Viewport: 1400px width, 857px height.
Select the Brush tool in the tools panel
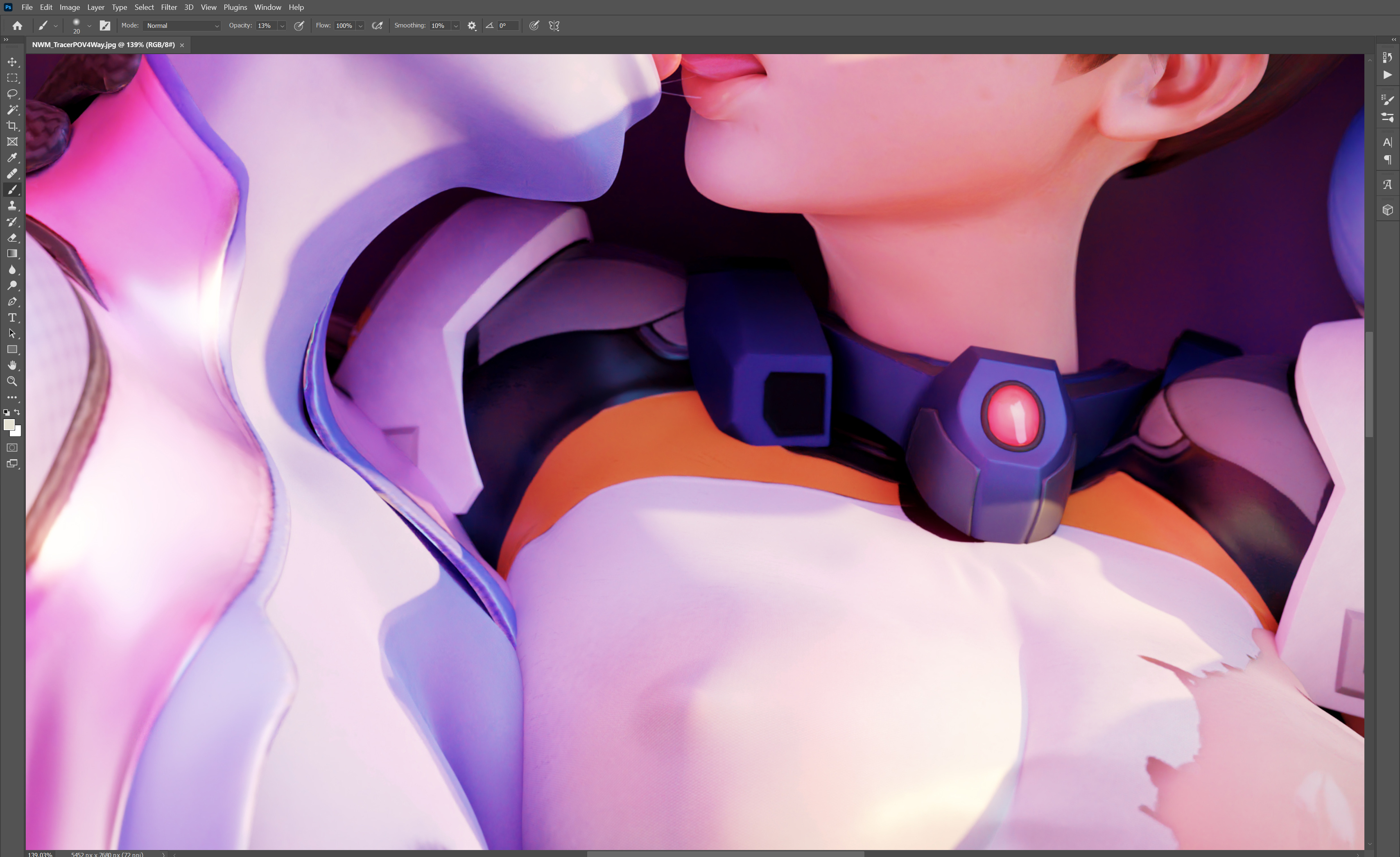point(12,190)
